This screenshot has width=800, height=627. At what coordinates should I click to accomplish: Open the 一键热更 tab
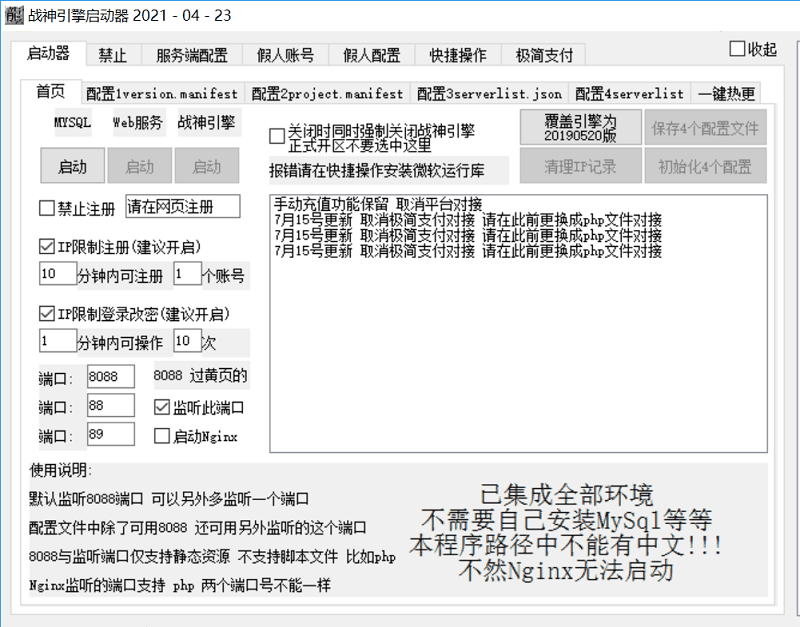725,92
